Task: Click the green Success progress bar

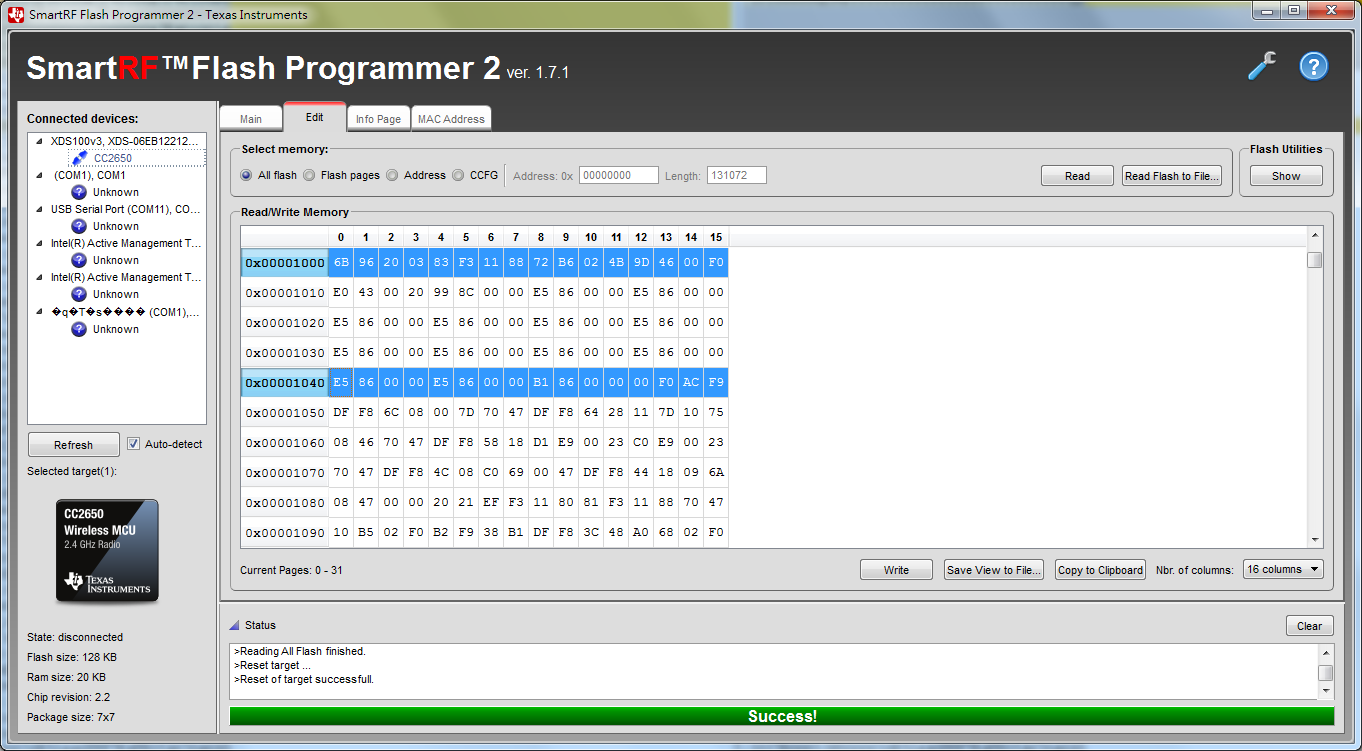Action: point(782,716)
